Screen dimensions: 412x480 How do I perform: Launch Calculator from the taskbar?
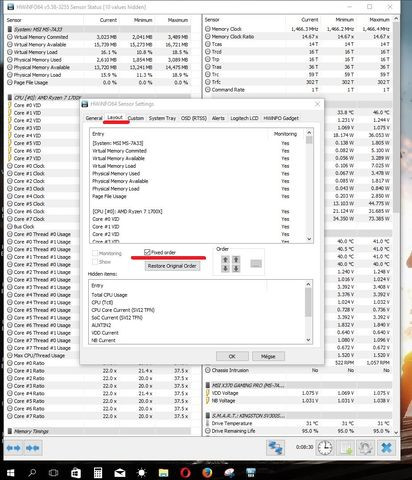coord(98,472)
